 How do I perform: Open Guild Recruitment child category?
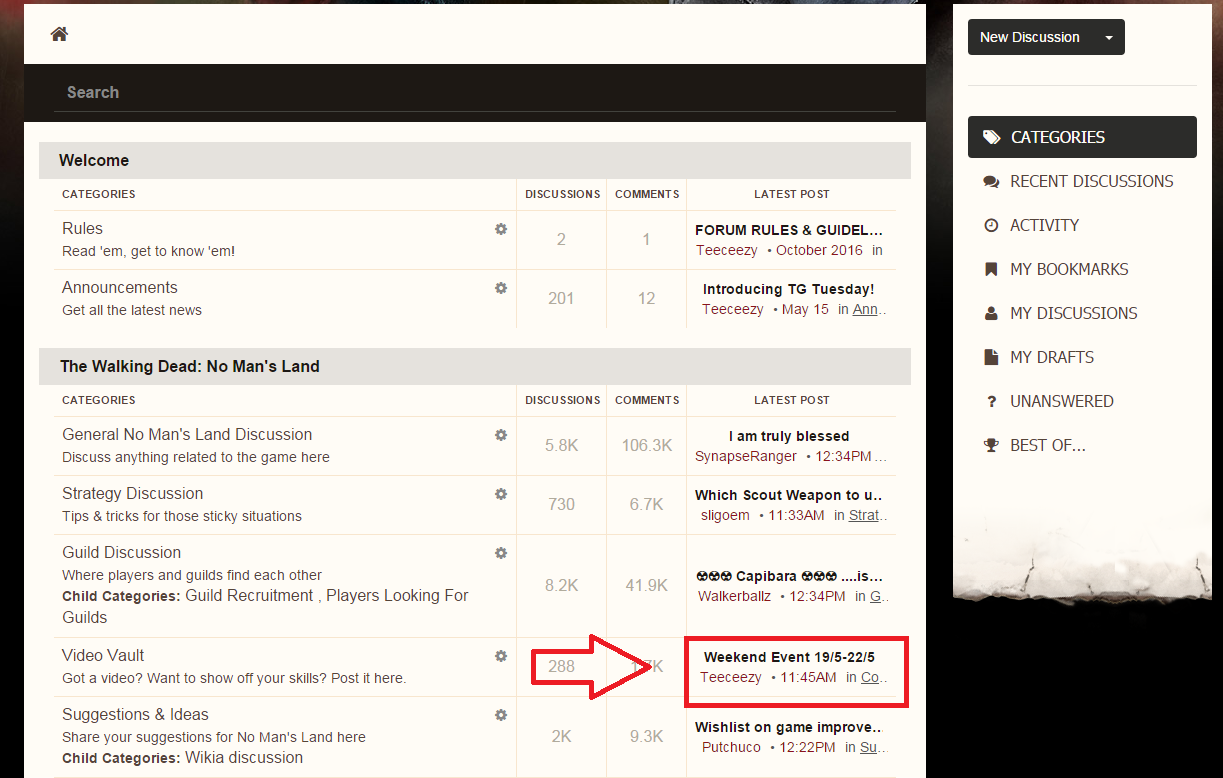click(x=250, y=595)
